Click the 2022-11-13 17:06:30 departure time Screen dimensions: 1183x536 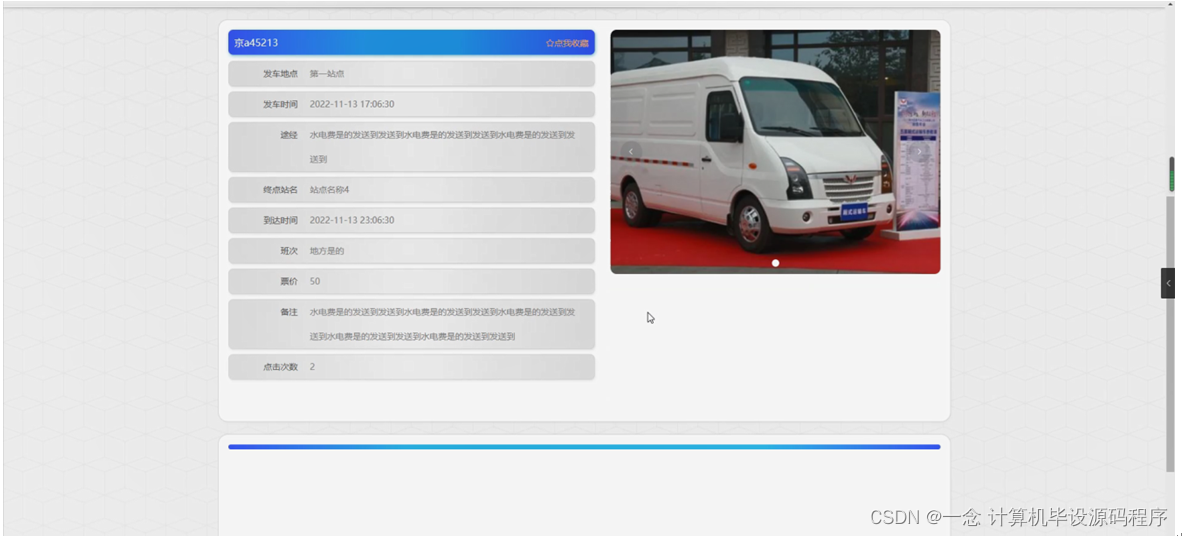(352, 104)
